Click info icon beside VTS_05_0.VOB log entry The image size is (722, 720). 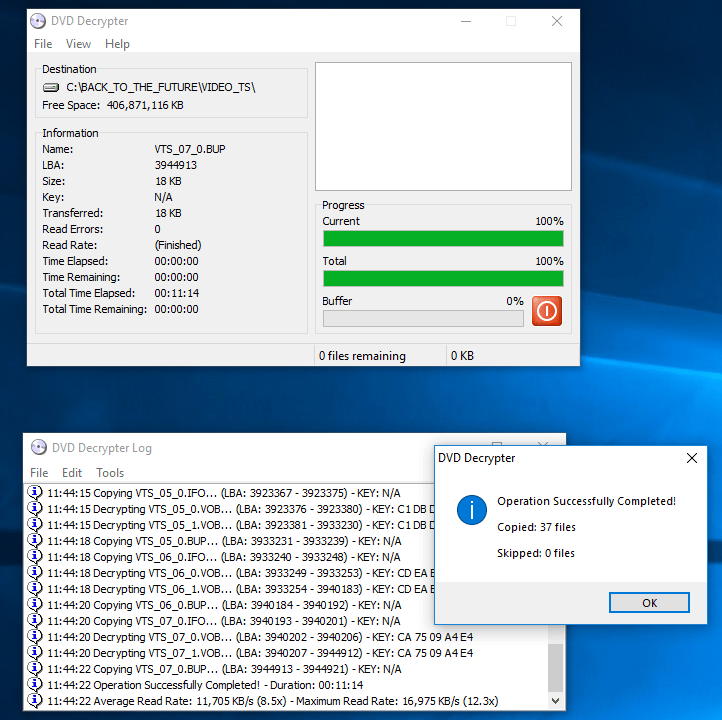coord(35,509)
